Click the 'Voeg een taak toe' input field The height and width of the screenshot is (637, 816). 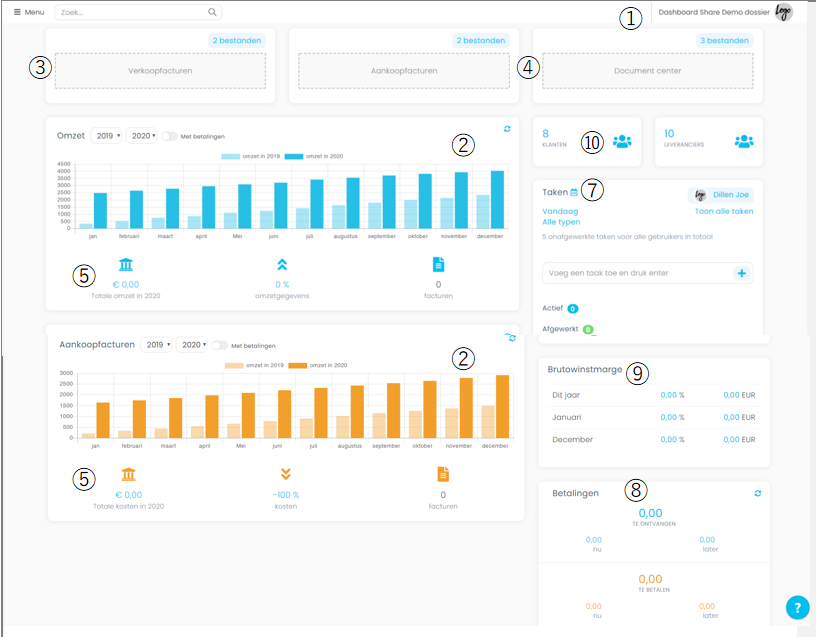click(635, 273)
